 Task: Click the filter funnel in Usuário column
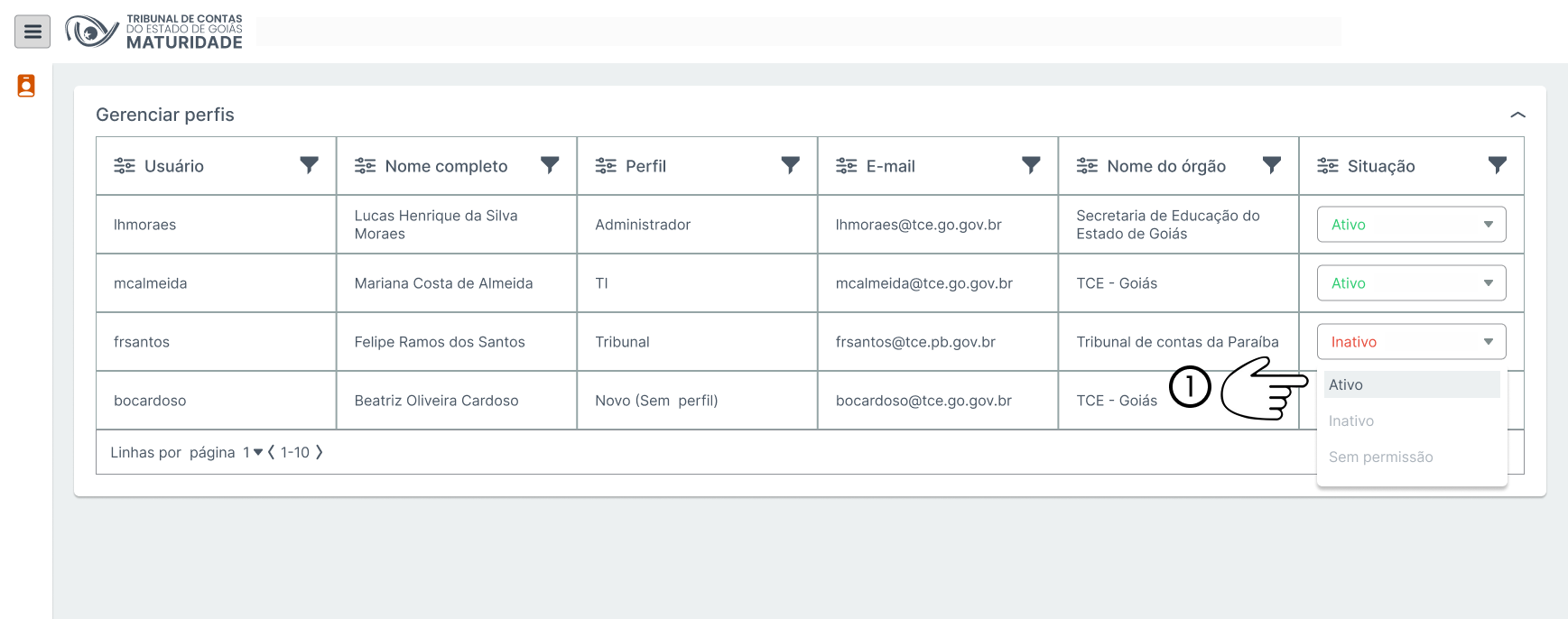[x=309, y=165]
